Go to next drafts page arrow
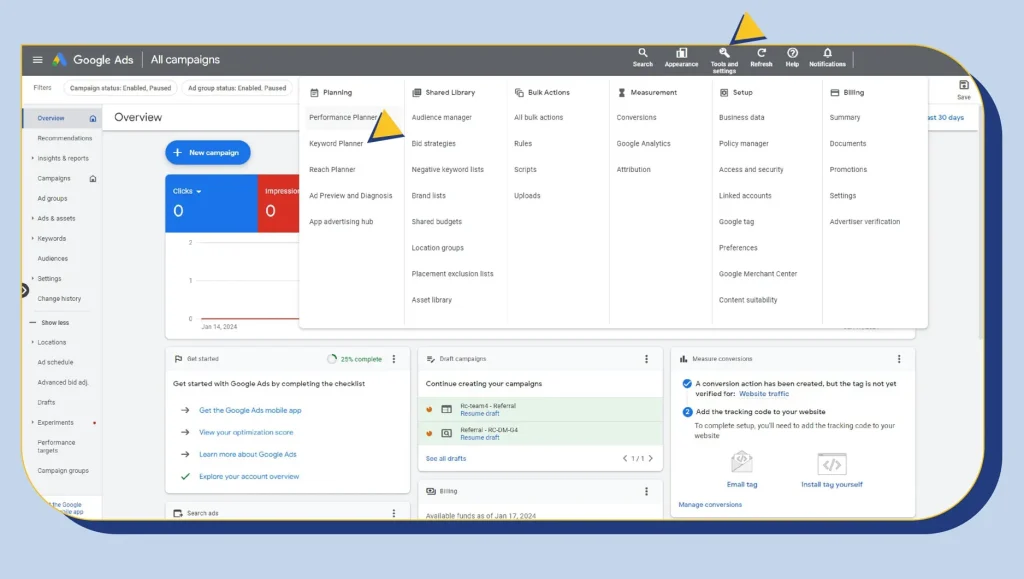The height and width of the screenshot is (579, 1024). point(650,458)
